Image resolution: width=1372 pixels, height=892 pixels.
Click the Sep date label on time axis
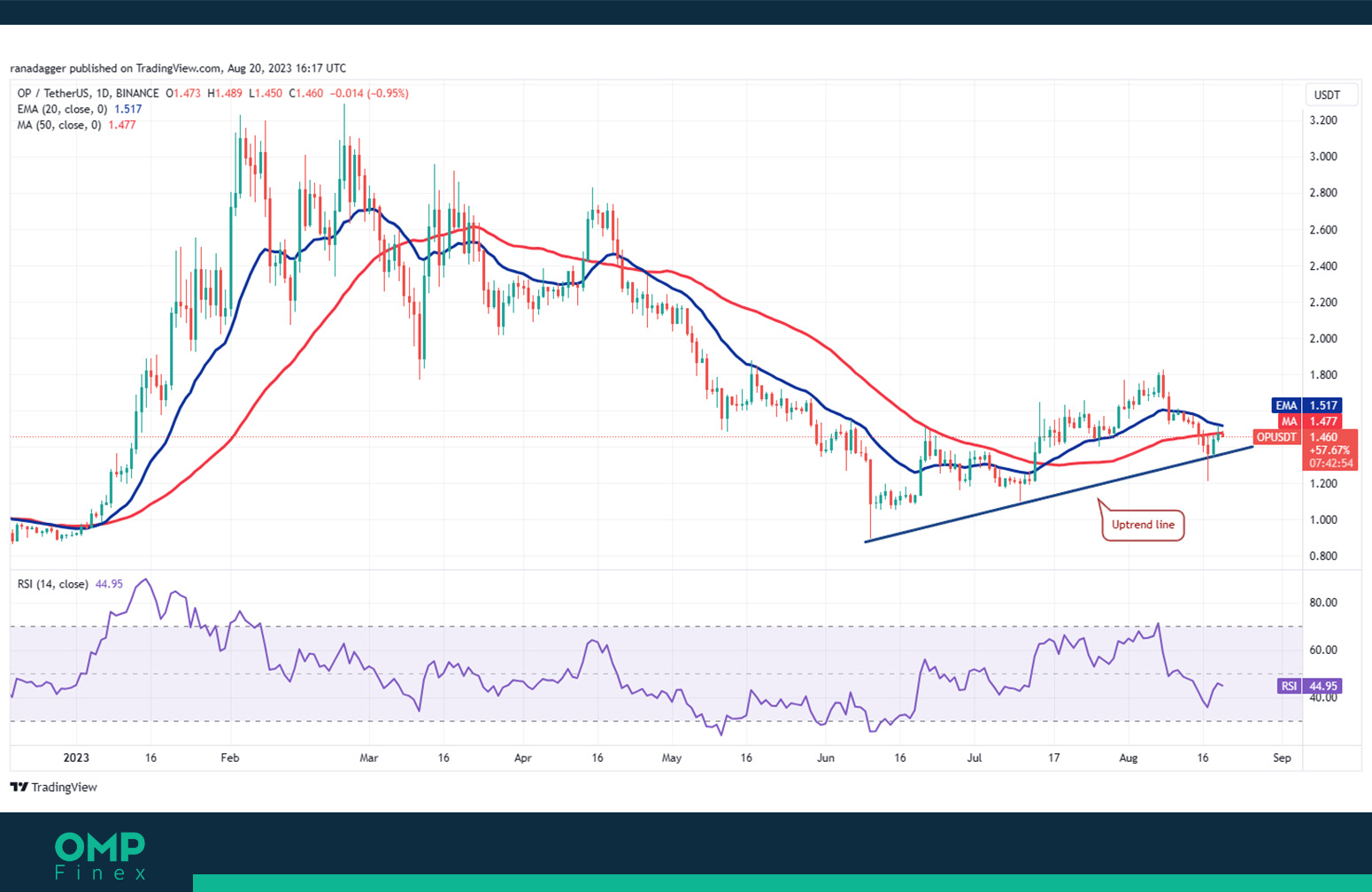(1282, 757)
